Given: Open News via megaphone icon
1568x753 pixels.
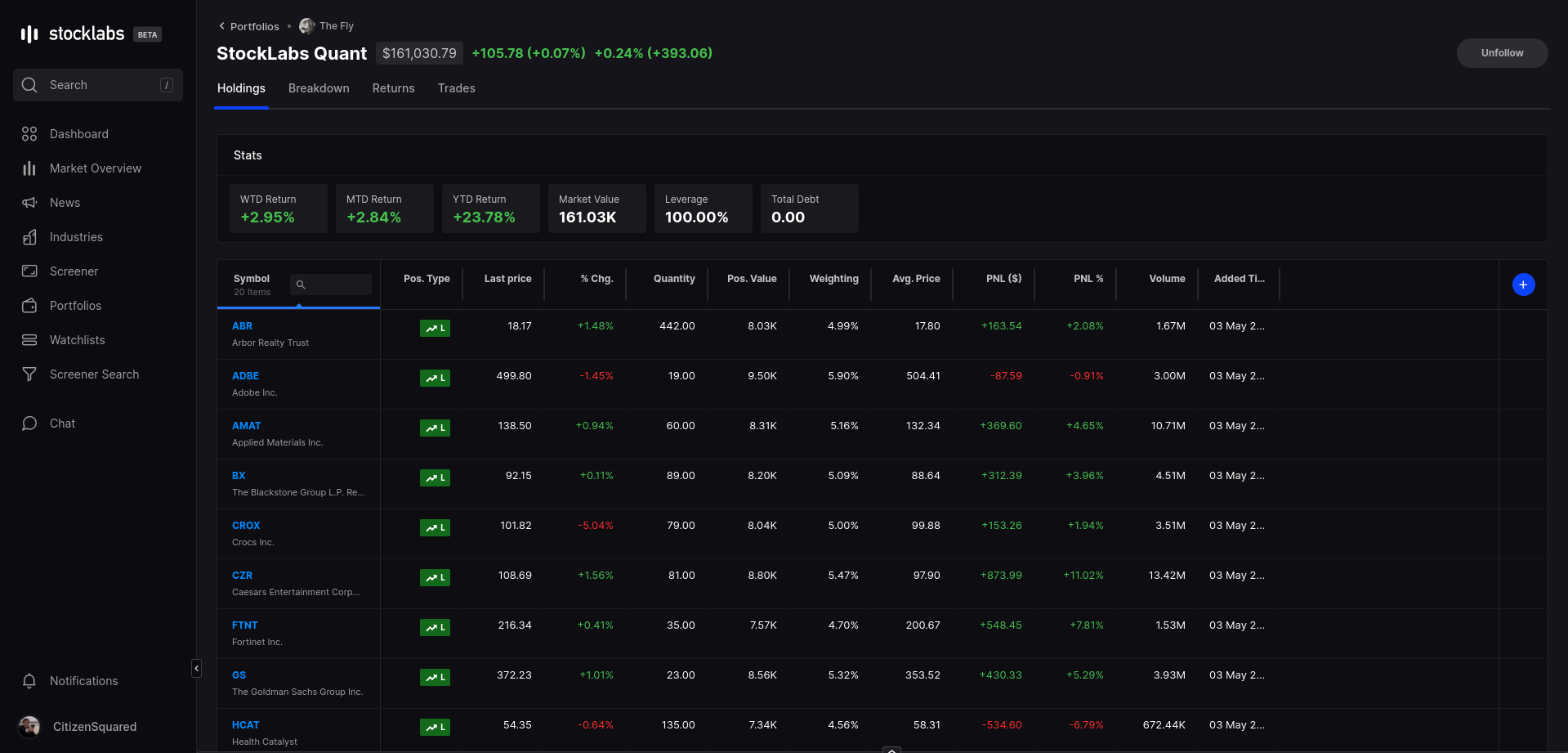Looking at the screenshot, I should point(29,203).
